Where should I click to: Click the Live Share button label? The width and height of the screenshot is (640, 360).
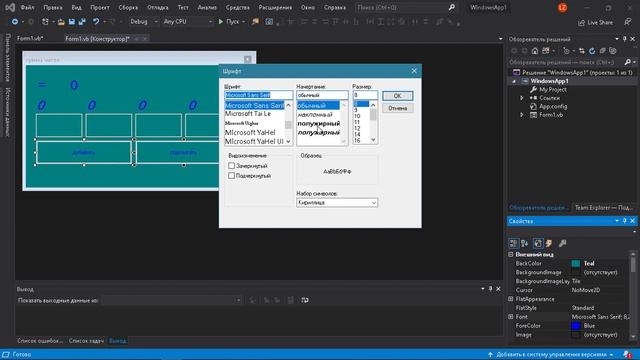point(600,23)
